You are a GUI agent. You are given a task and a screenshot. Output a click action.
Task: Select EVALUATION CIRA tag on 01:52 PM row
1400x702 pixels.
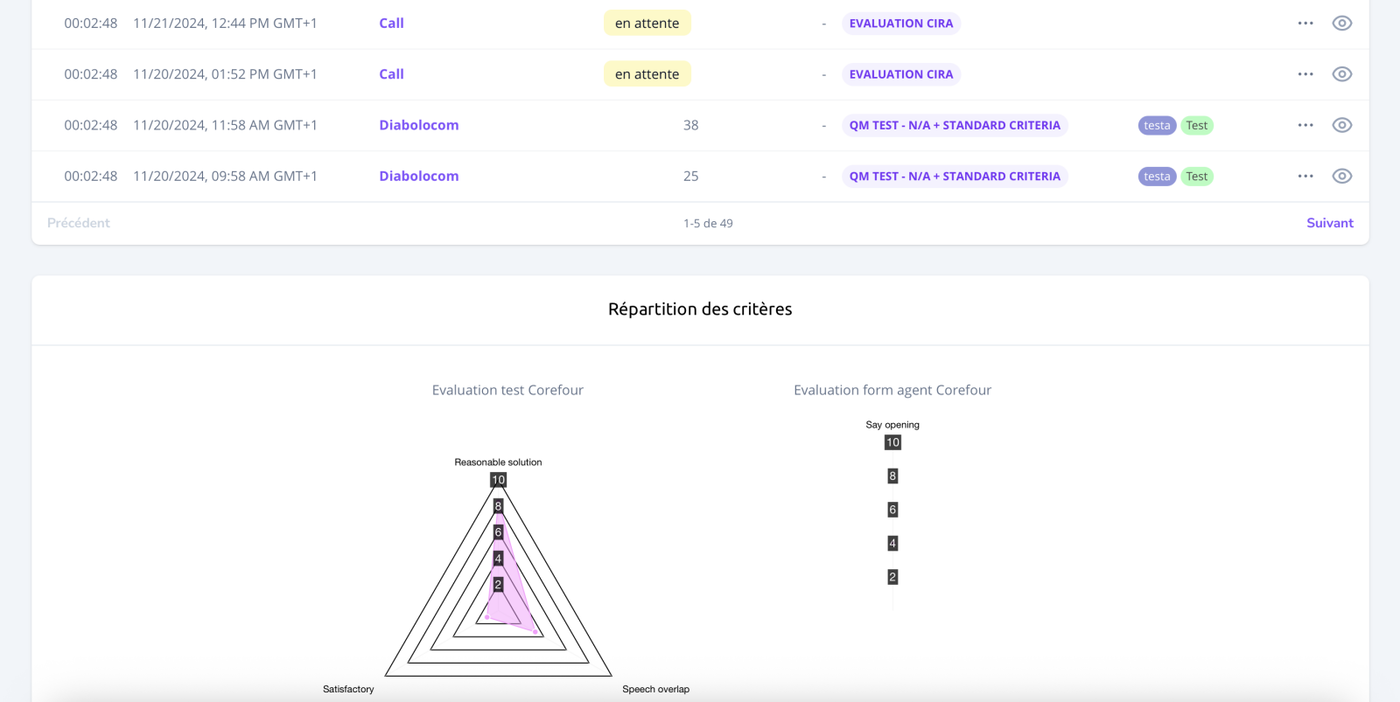(x=900, y=74)
